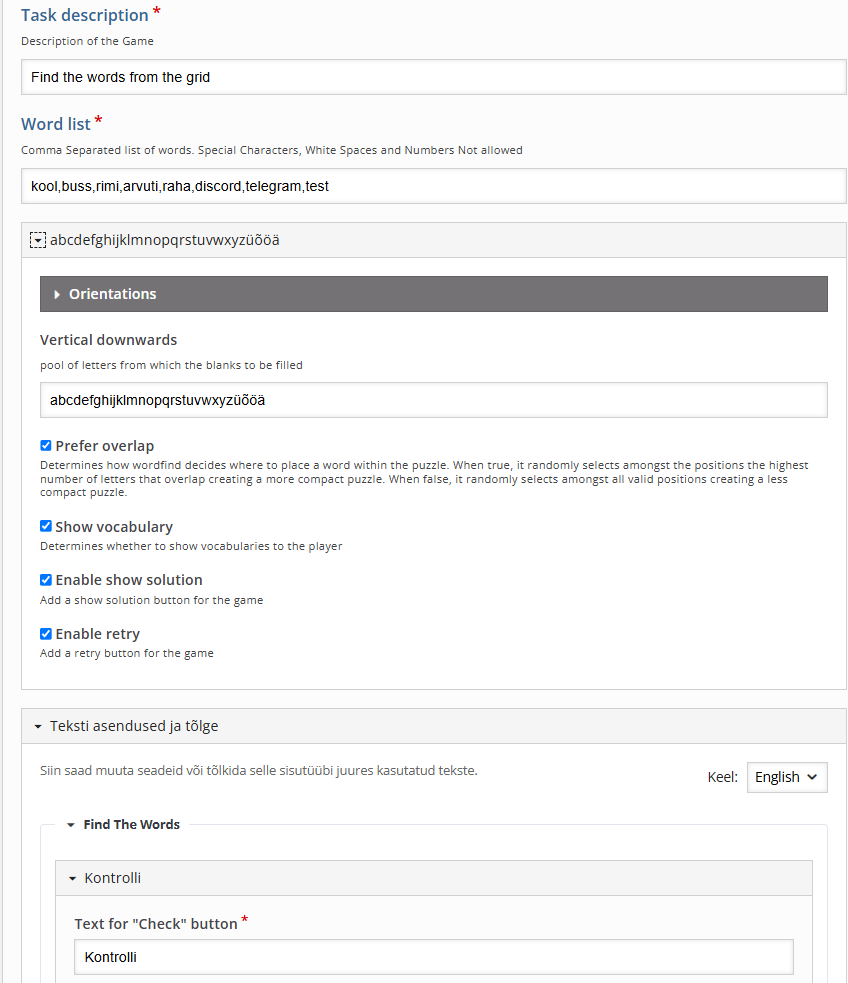Click the Enable show solution label text
The height and width of the screenshot is (983, 848).
point(129,580)
